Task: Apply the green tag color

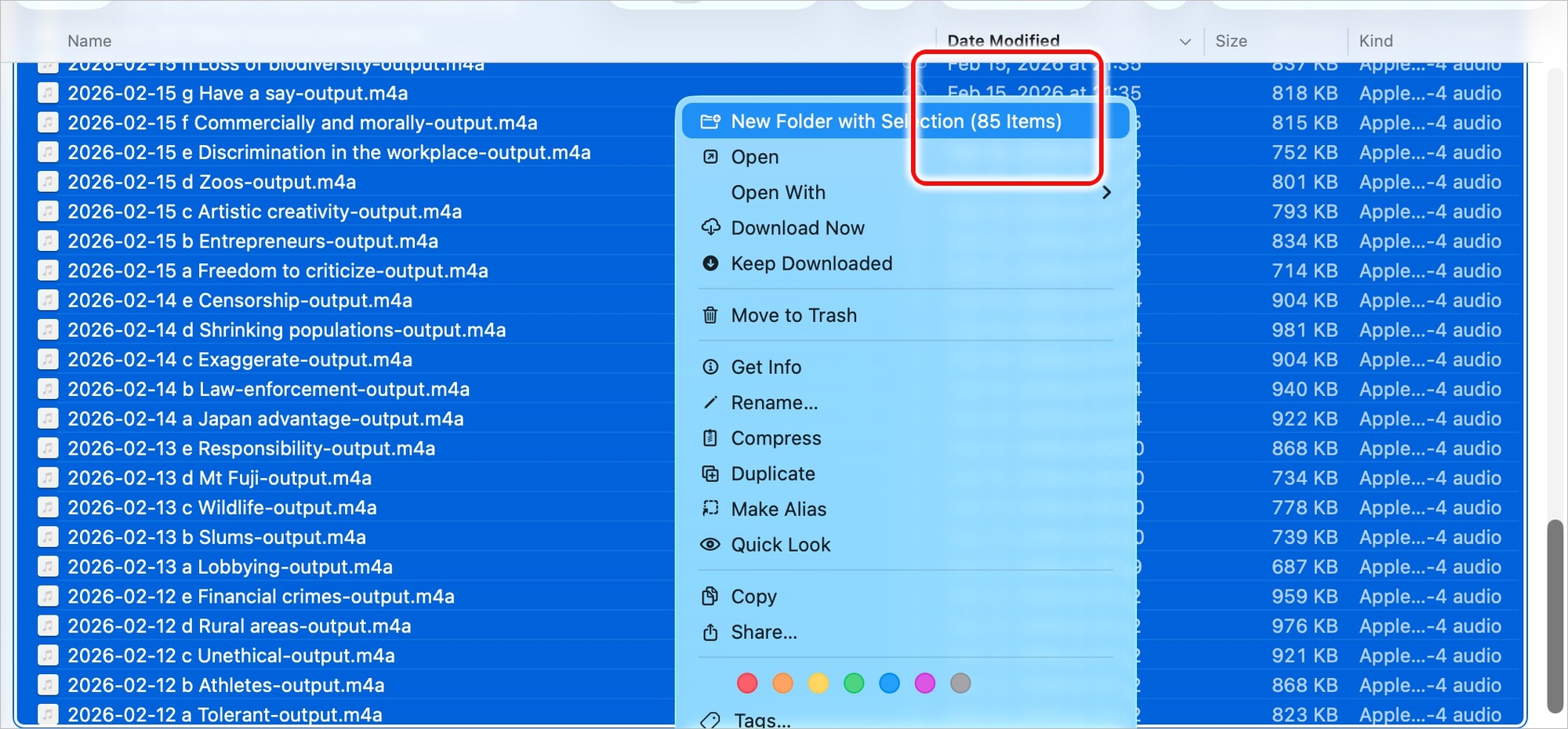Action: [854, 684]
